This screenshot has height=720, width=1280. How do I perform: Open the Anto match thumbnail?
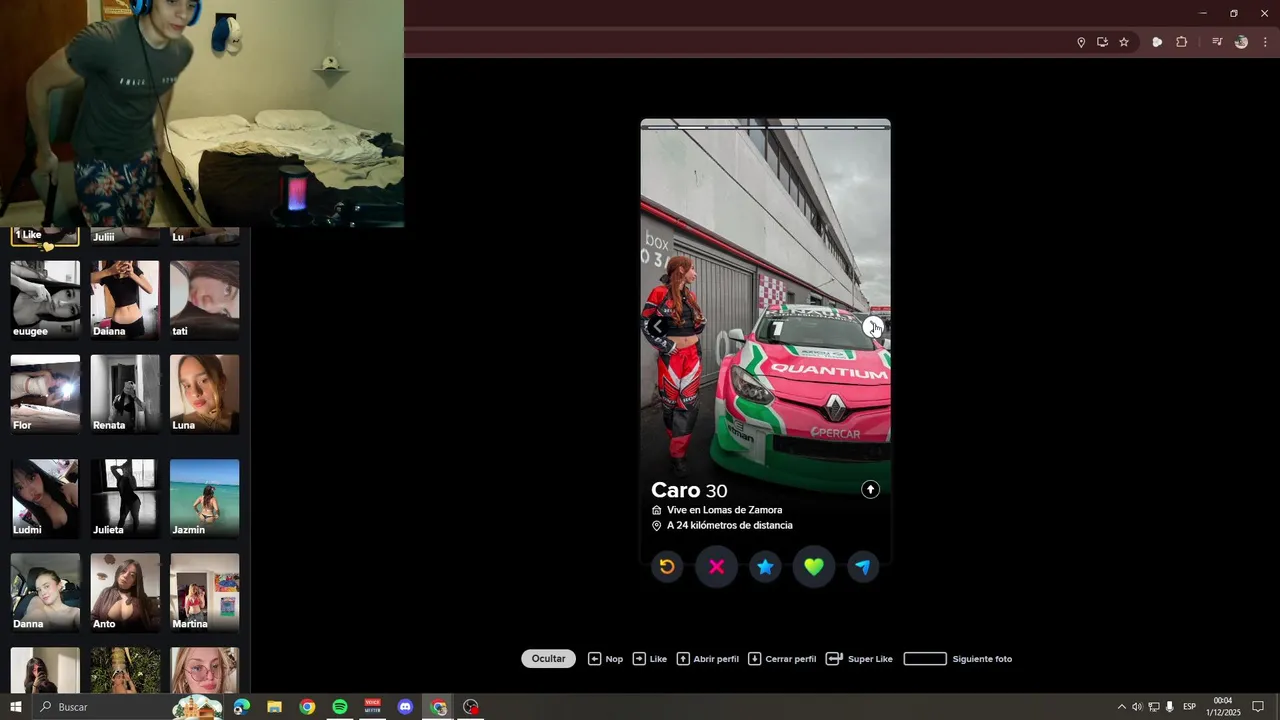tap(125, 592)
